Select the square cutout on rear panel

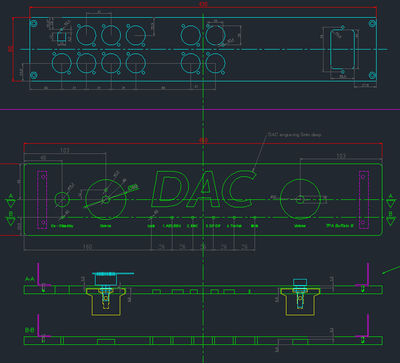61,37
